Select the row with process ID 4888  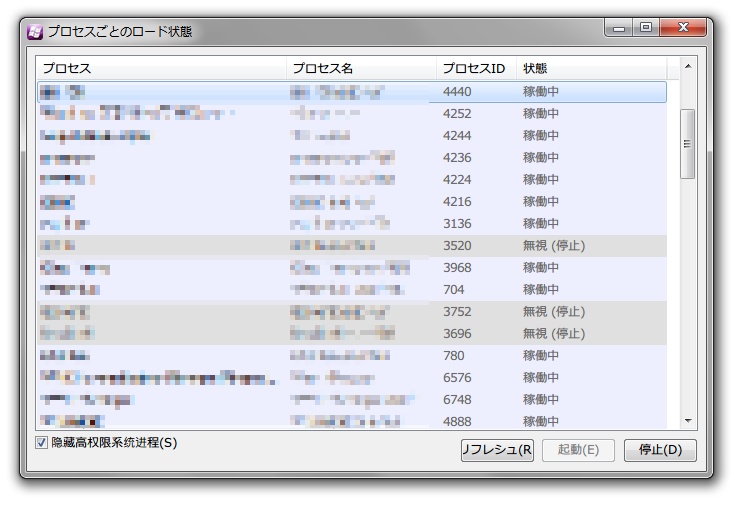(352, 421)
